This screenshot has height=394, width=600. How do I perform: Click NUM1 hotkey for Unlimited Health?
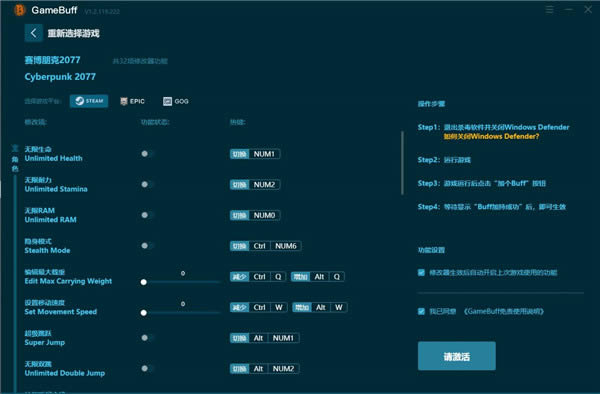point(255,154)
